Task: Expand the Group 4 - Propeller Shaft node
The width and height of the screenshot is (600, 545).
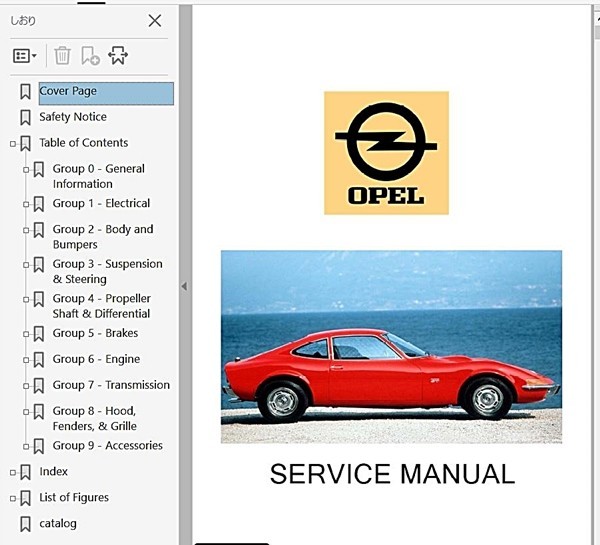Action: [x=26, y=299]
